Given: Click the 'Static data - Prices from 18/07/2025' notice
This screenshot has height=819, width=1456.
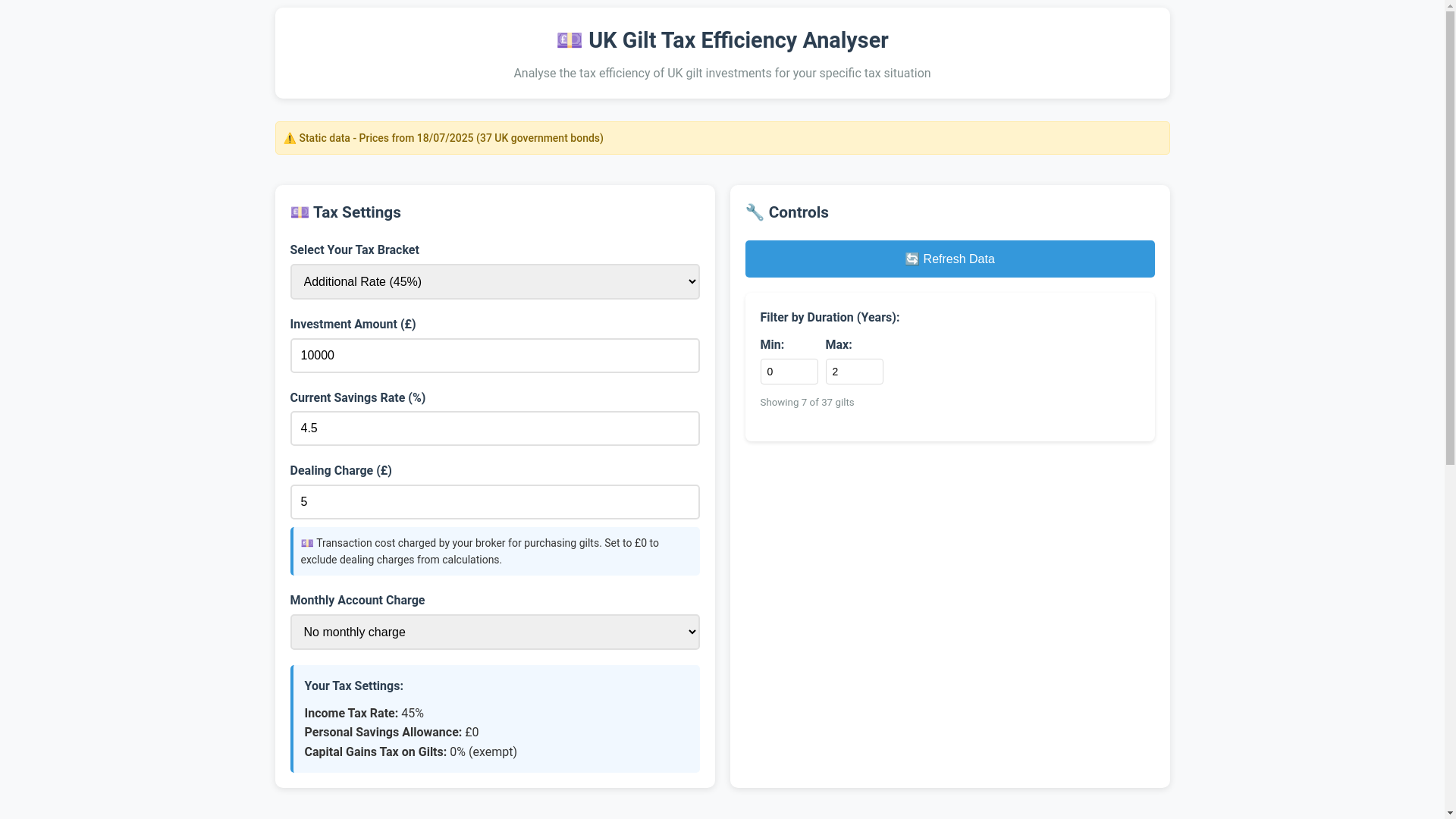Looking at the screenshot, I should coord(451,138).
